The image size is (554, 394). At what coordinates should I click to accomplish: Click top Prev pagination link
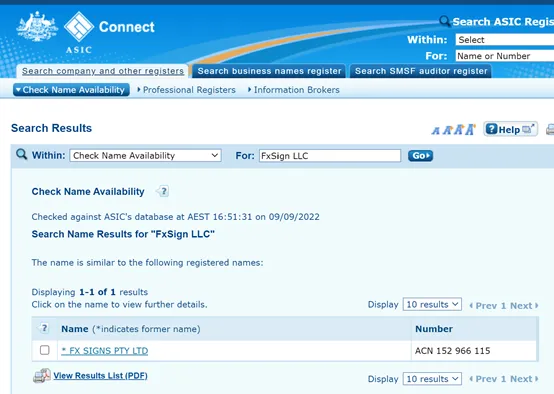click(x=483, y=306)
